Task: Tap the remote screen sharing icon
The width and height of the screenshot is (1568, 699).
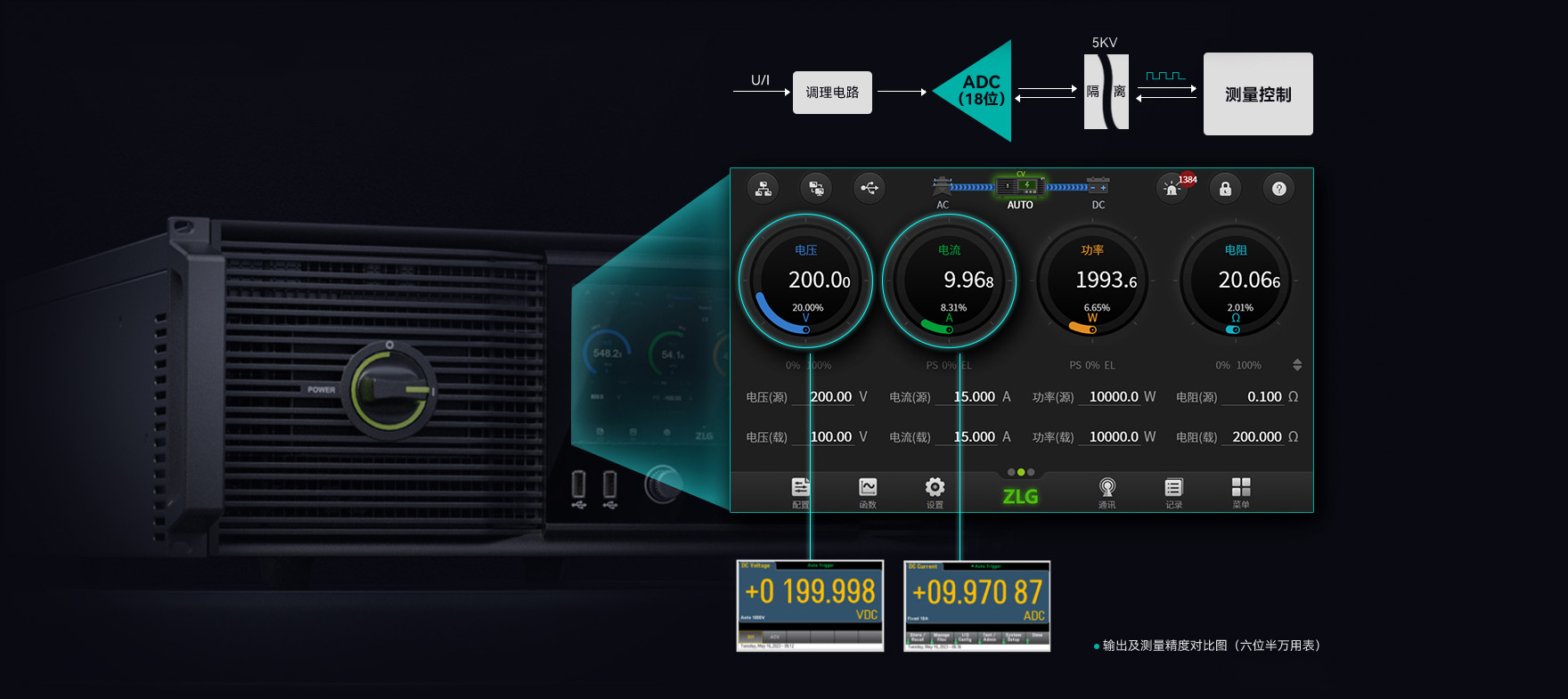Action: (816, 189)
